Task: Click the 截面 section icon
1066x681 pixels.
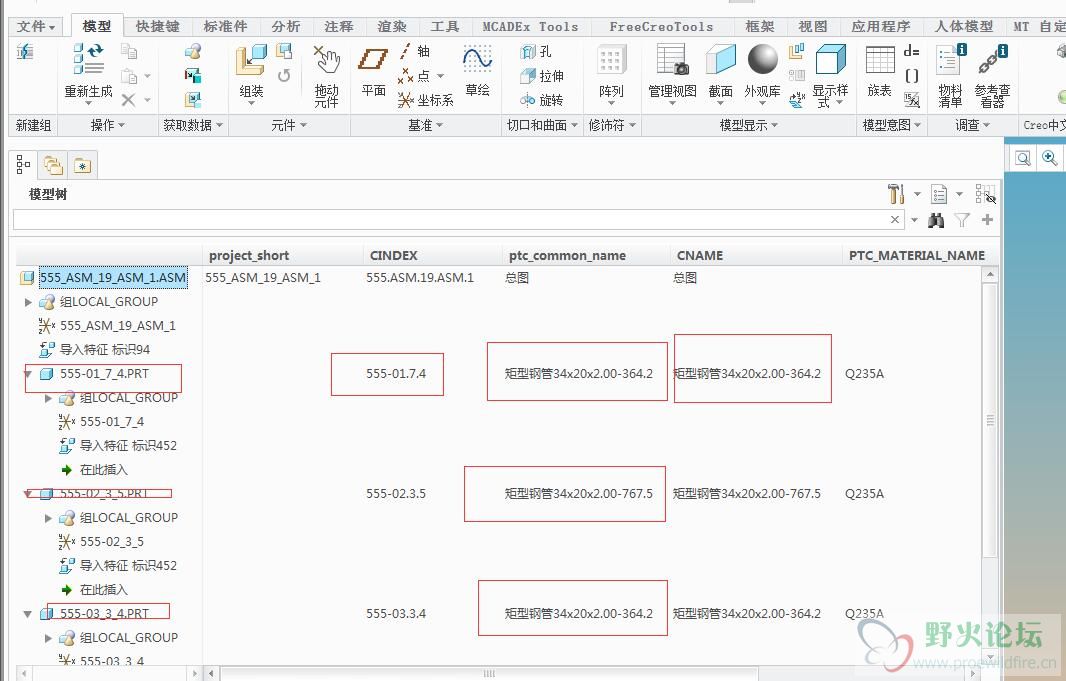Action: click(x=721, y=60)
